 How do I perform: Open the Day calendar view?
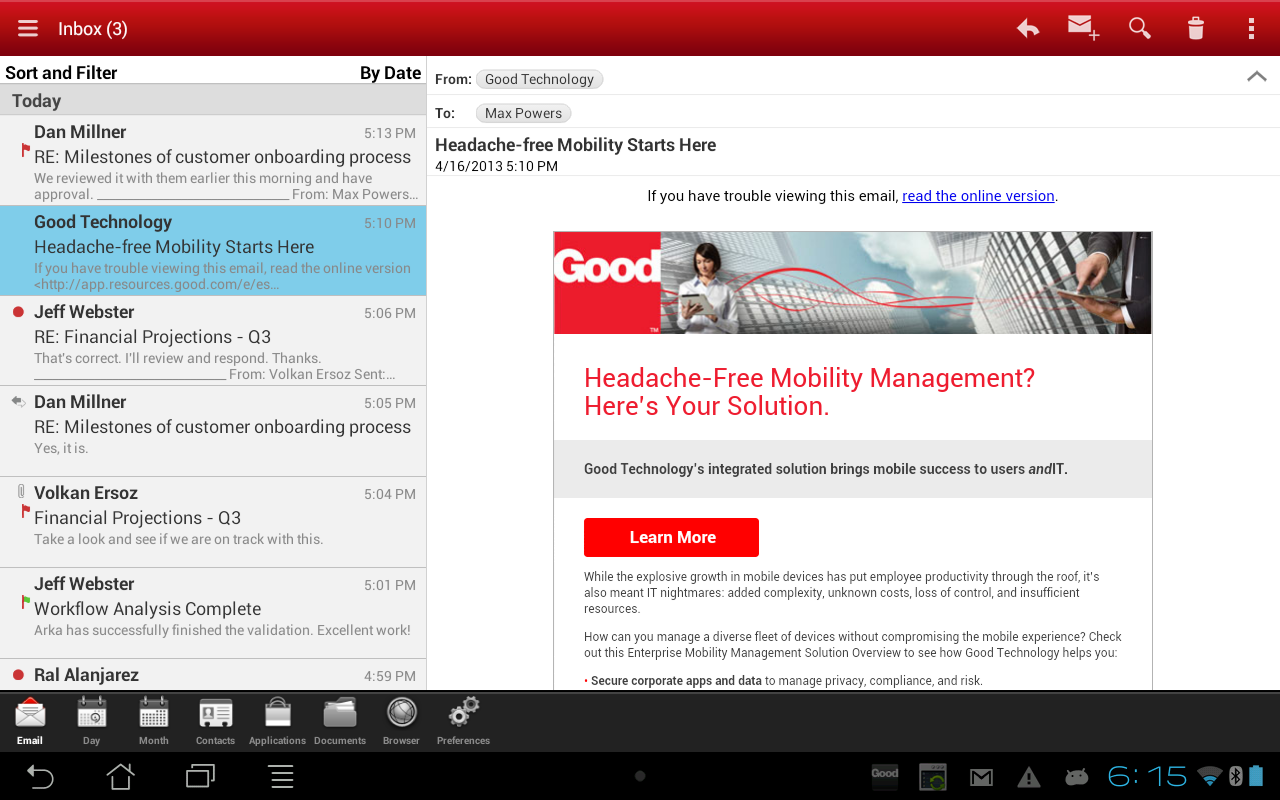coord(91,721)
